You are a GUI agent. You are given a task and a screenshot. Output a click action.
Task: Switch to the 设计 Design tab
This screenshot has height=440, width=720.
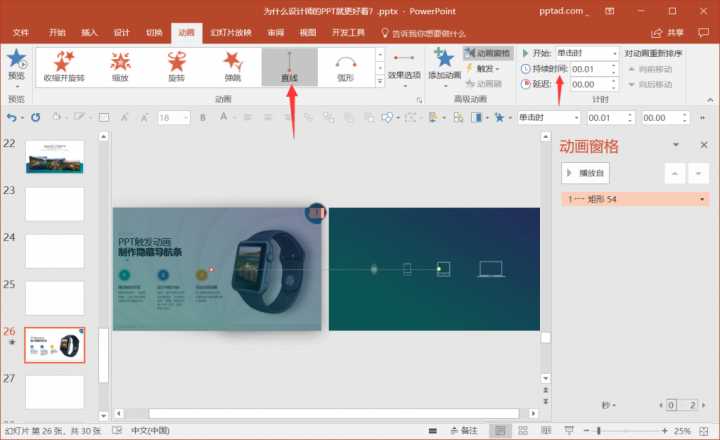pos(121,33)
